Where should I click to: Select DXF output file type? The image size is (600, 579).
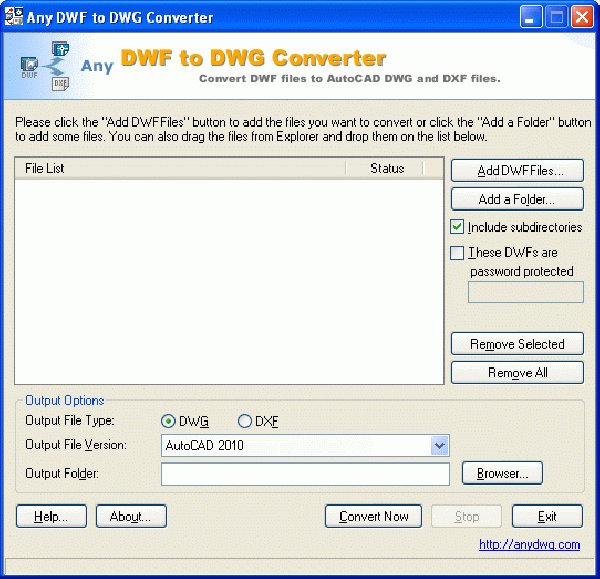245,421
